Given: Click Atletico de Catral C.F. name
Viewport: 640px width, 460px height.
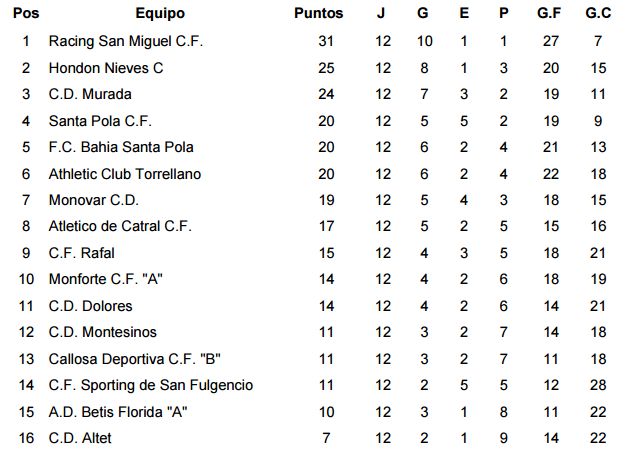Looking at the screenshot, I should pos(119,227).
